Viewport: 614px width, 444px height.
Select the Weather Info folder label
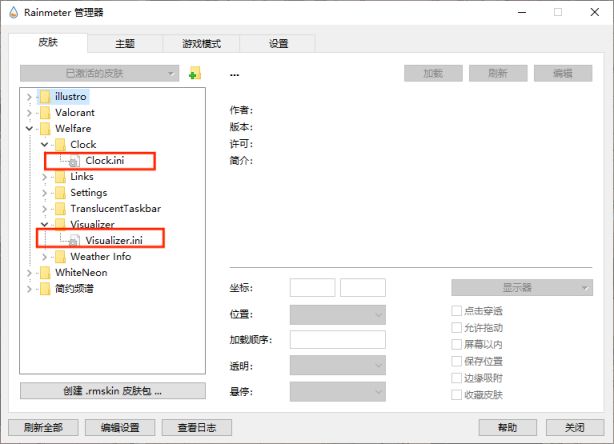101,257
